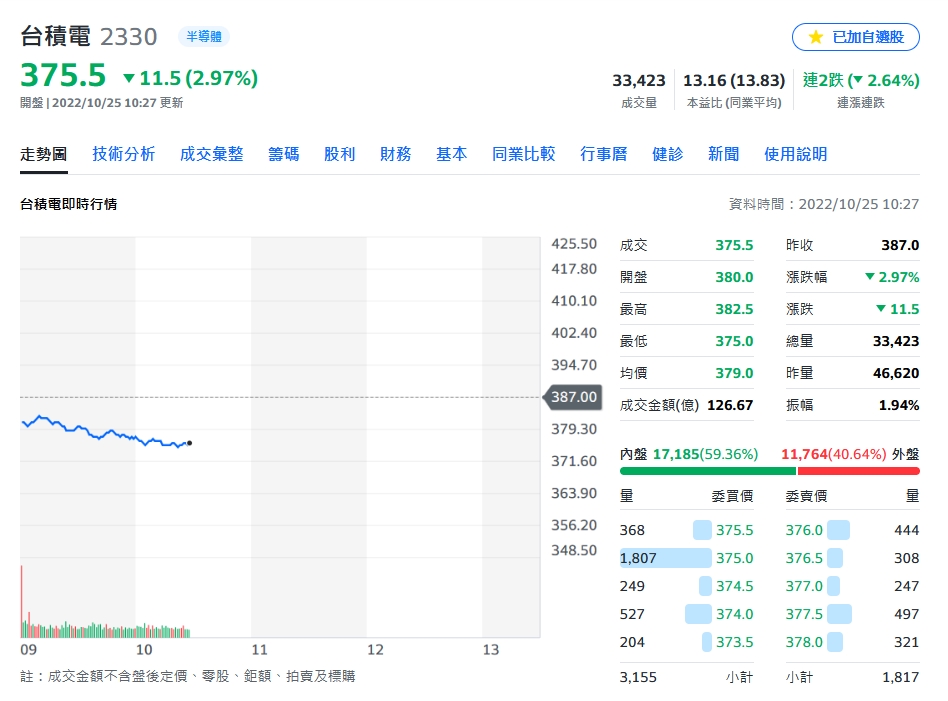This screenshot has height=701, width=948.
Task: Click the ask subtotal 1,817
Action: 901,677
